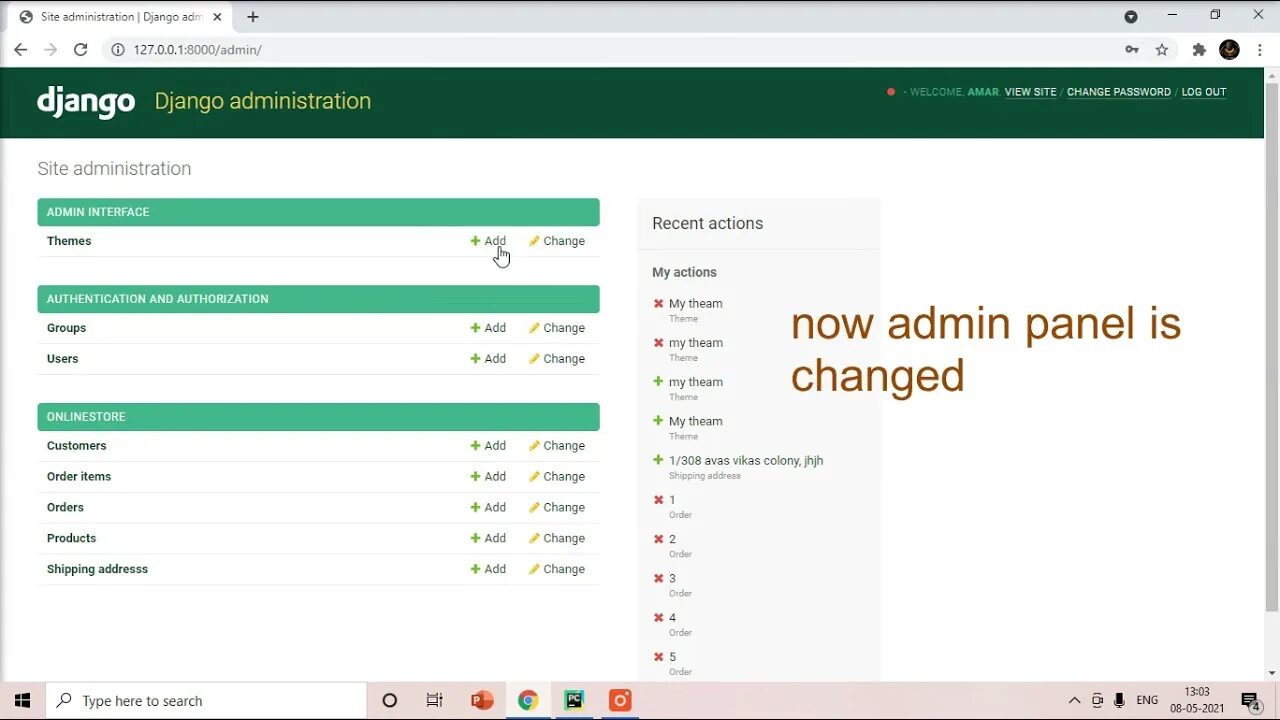
Task: Click Change for Groups
Action: click(557, 328)
